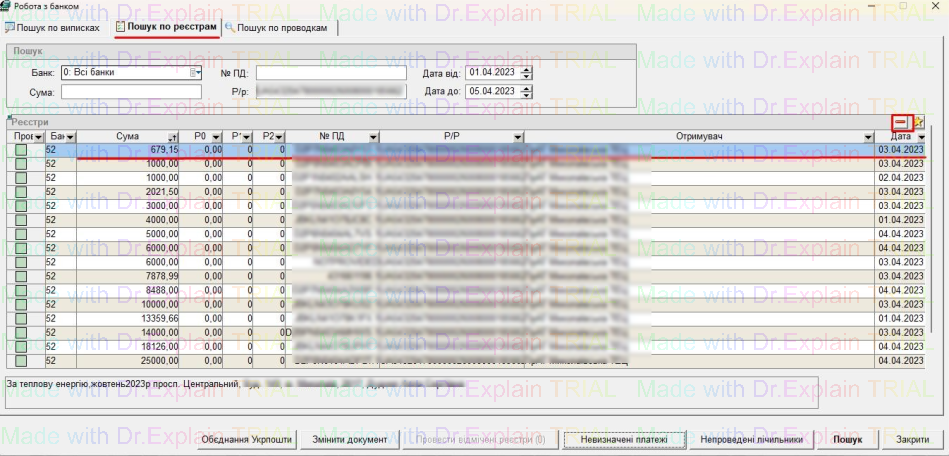Open the Пошук по виписках tab

(52, 27)
